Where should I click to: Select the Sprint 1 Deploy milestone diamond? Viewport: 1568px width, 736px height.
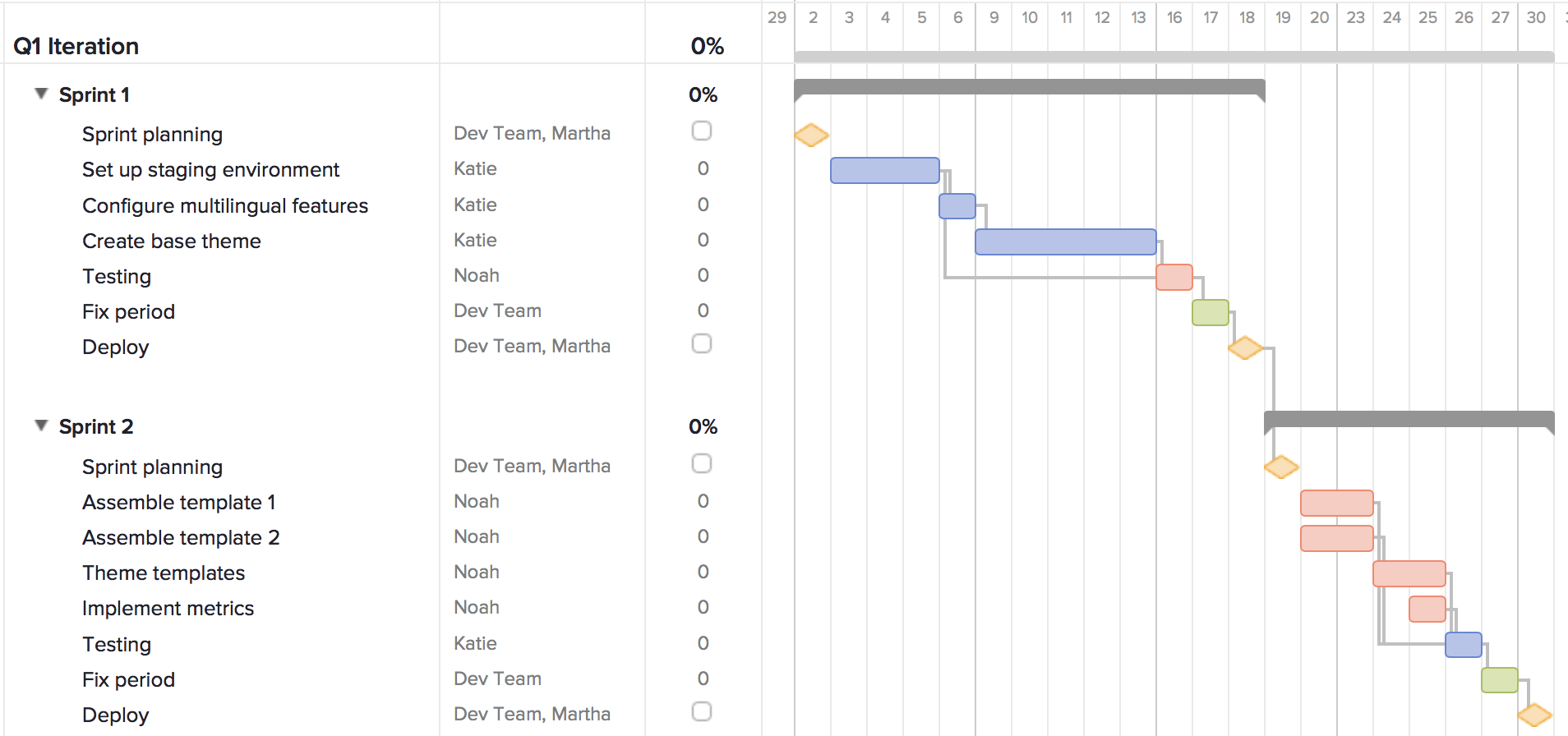1244,347
